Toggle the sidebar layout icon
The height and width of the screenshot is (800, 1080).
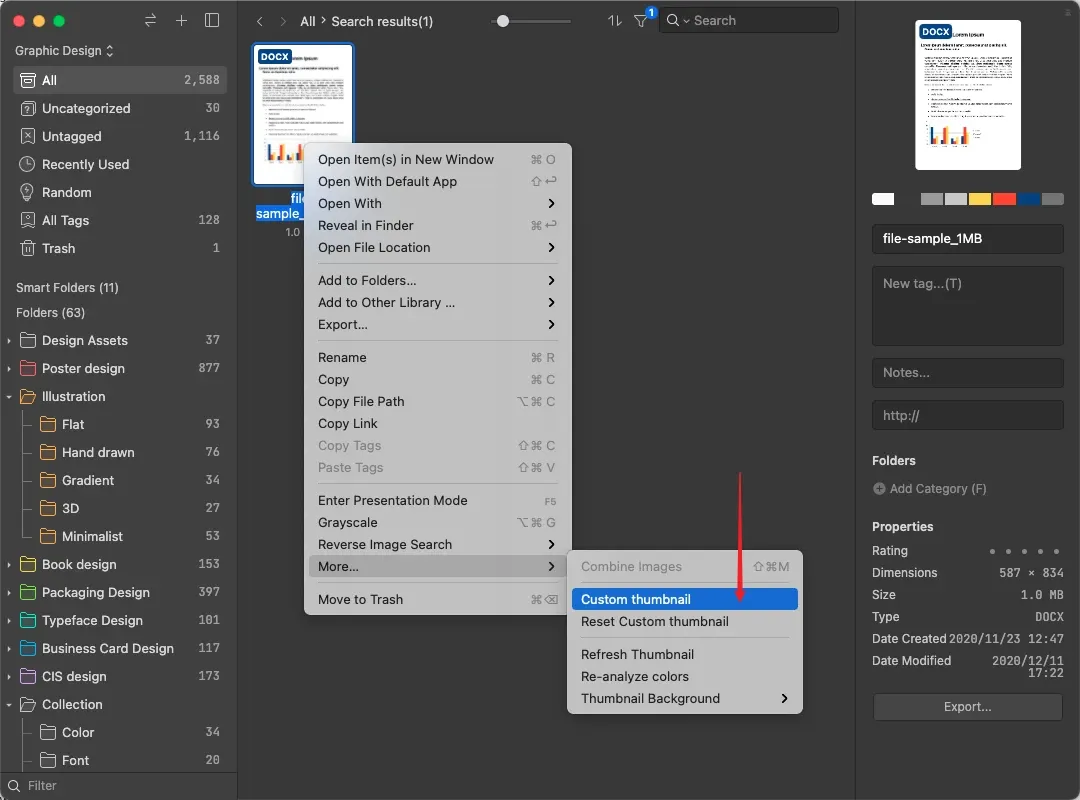pyautogui.click(x=211, y=21)
